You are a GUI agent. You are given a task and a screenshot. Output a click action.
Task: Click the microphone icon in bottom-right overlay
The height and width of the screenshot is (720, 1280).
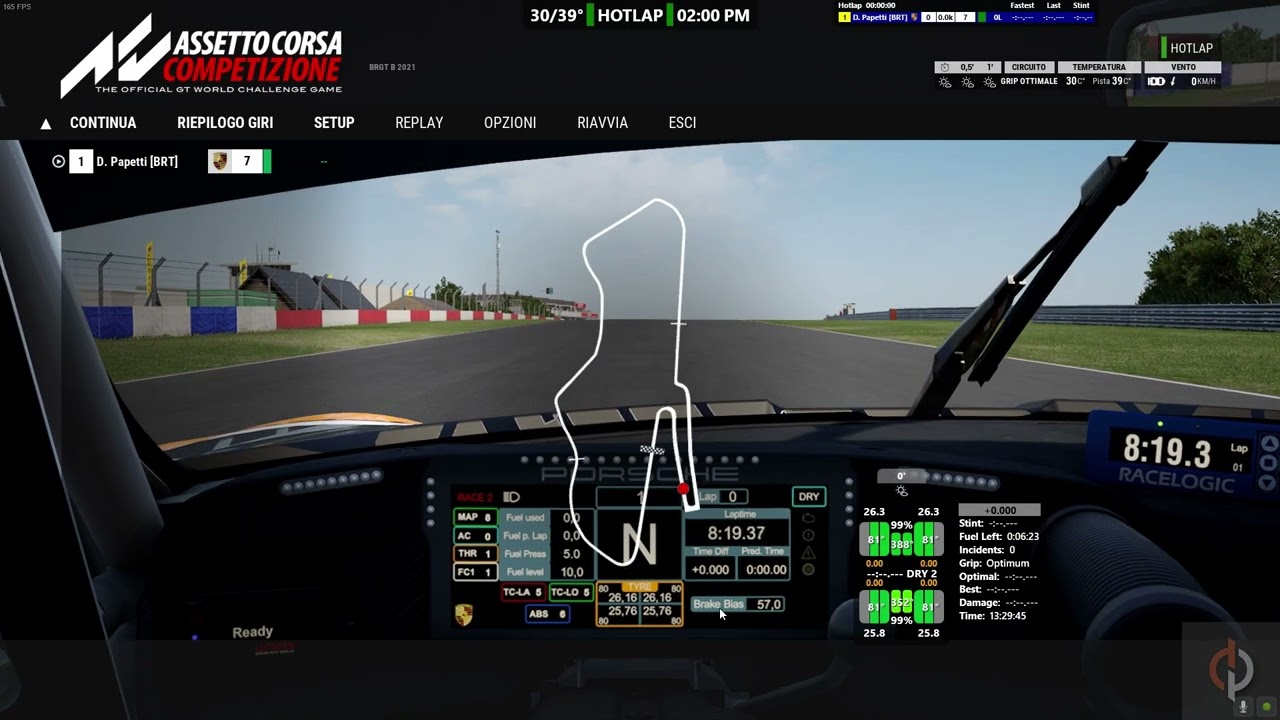[x=1244, y=706]
